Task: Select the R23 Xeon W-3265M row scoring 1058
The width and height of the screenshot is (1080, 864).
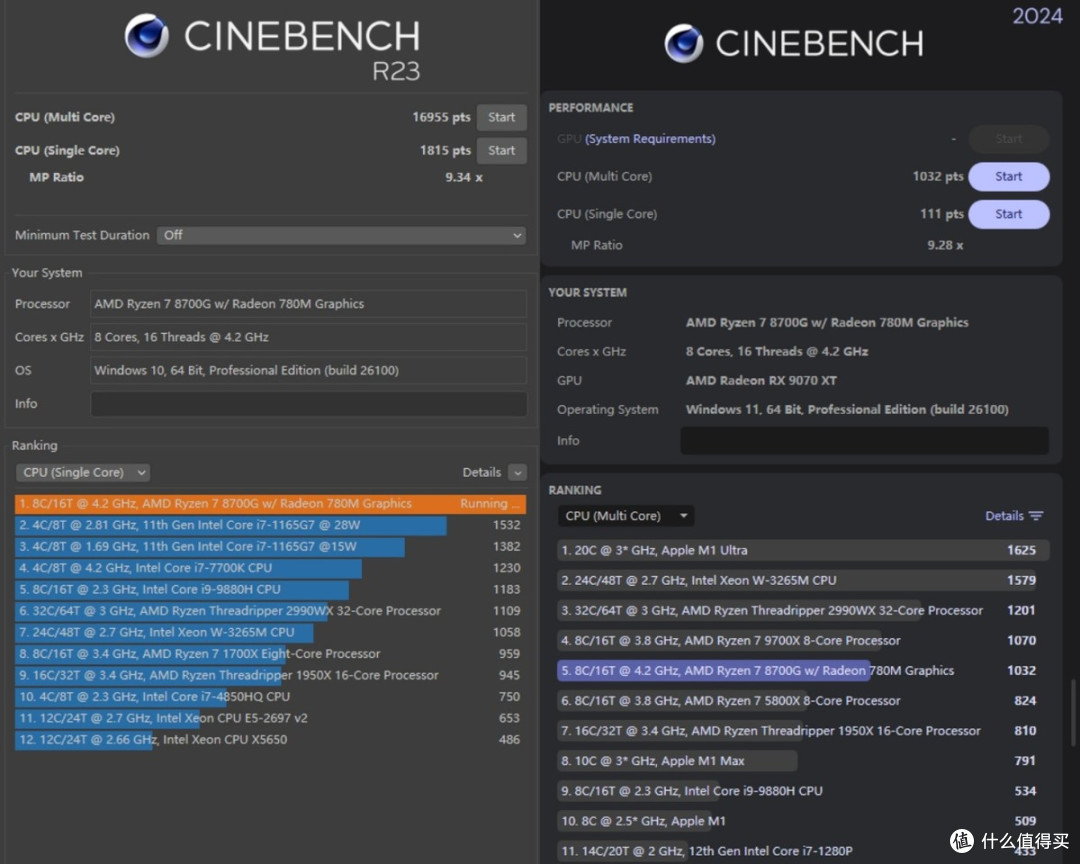Action: tap(270, 632)
